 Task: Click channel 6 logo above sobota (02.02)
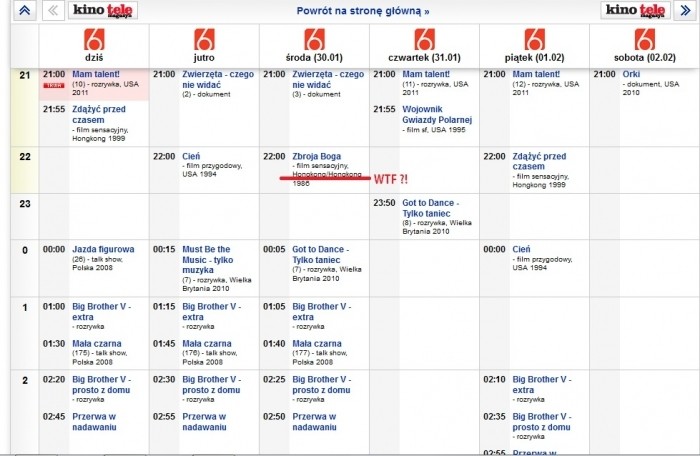[645, 41]
